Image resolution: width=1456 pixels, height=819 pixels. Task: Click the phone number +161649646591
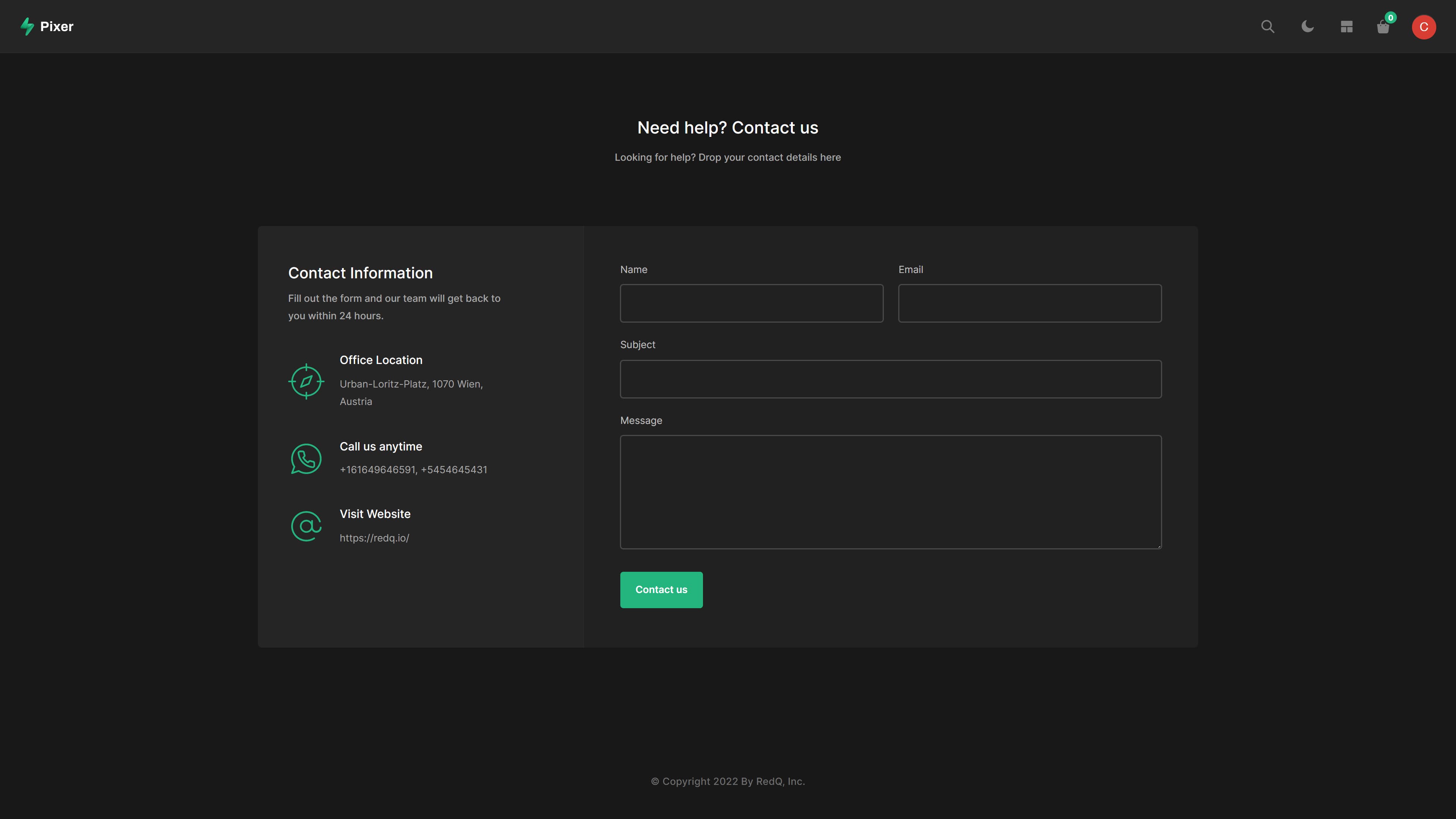(377, 469)
